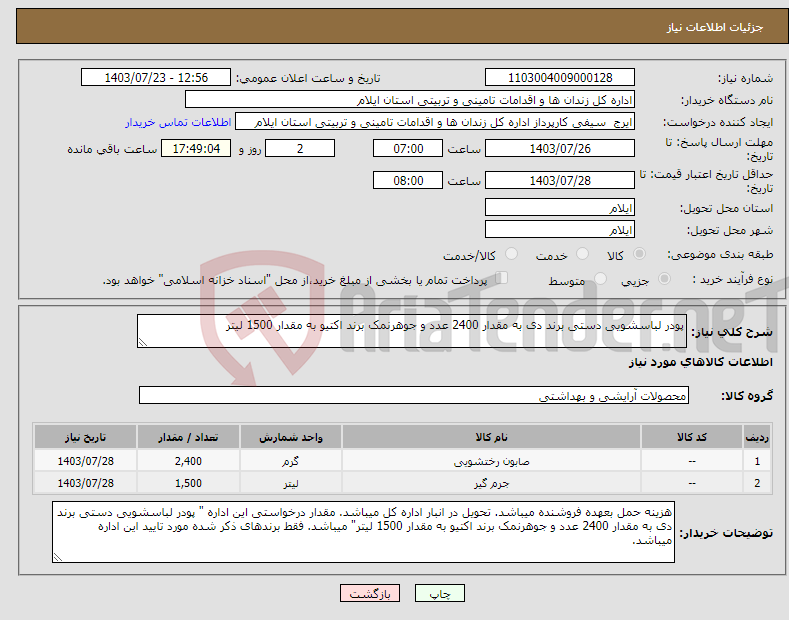
Task: Click the response deadline date 1403/07/26 field
Action: (x=560, y=148)
